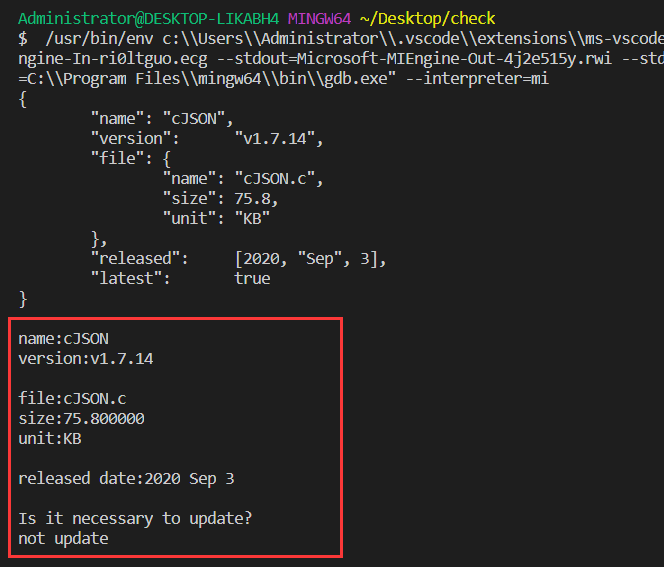Click the name:cJSON output line

click(63, 339)
